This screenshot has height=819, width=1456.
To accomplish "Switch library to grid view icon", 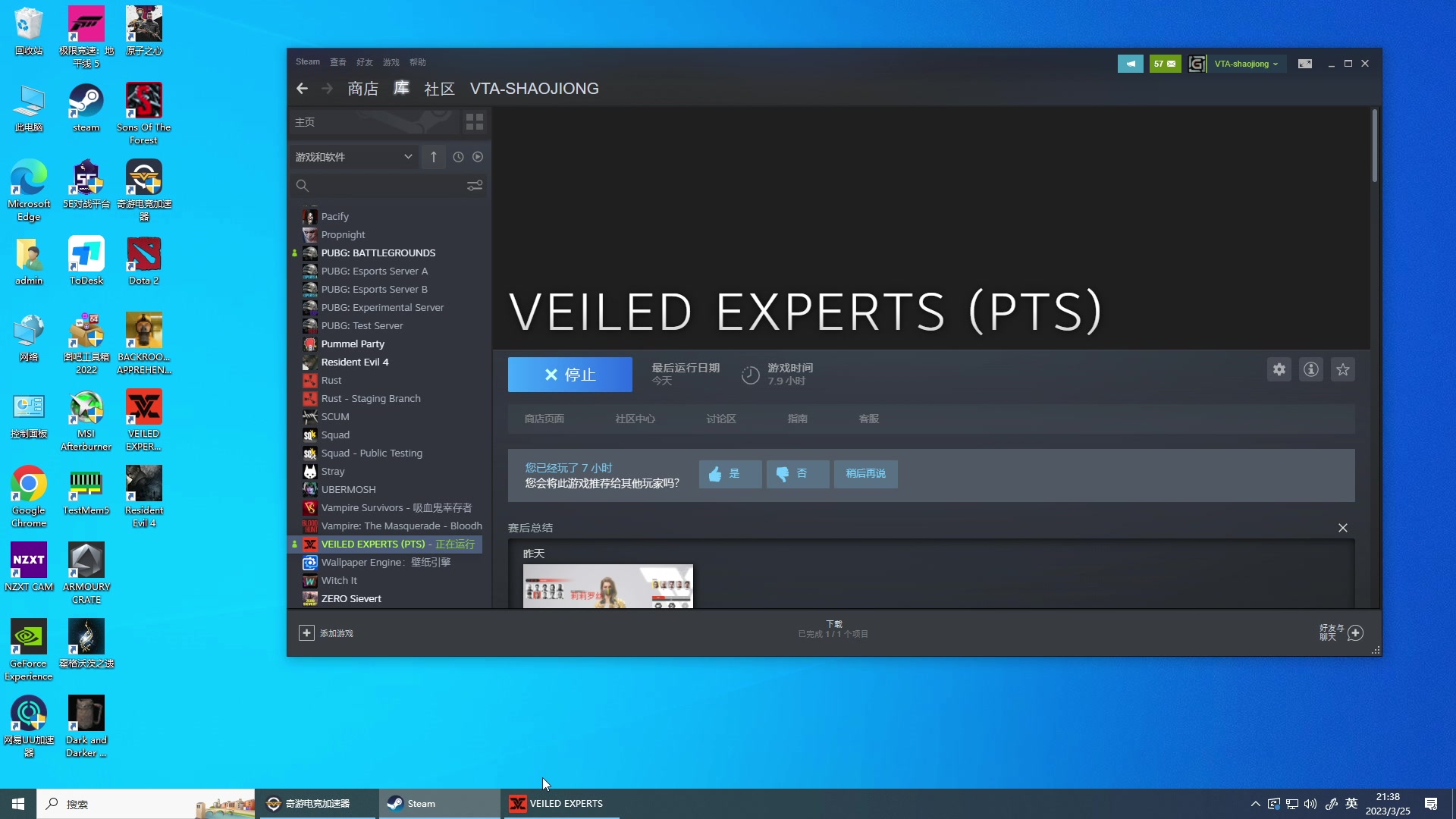I will (x=475, y=122).
